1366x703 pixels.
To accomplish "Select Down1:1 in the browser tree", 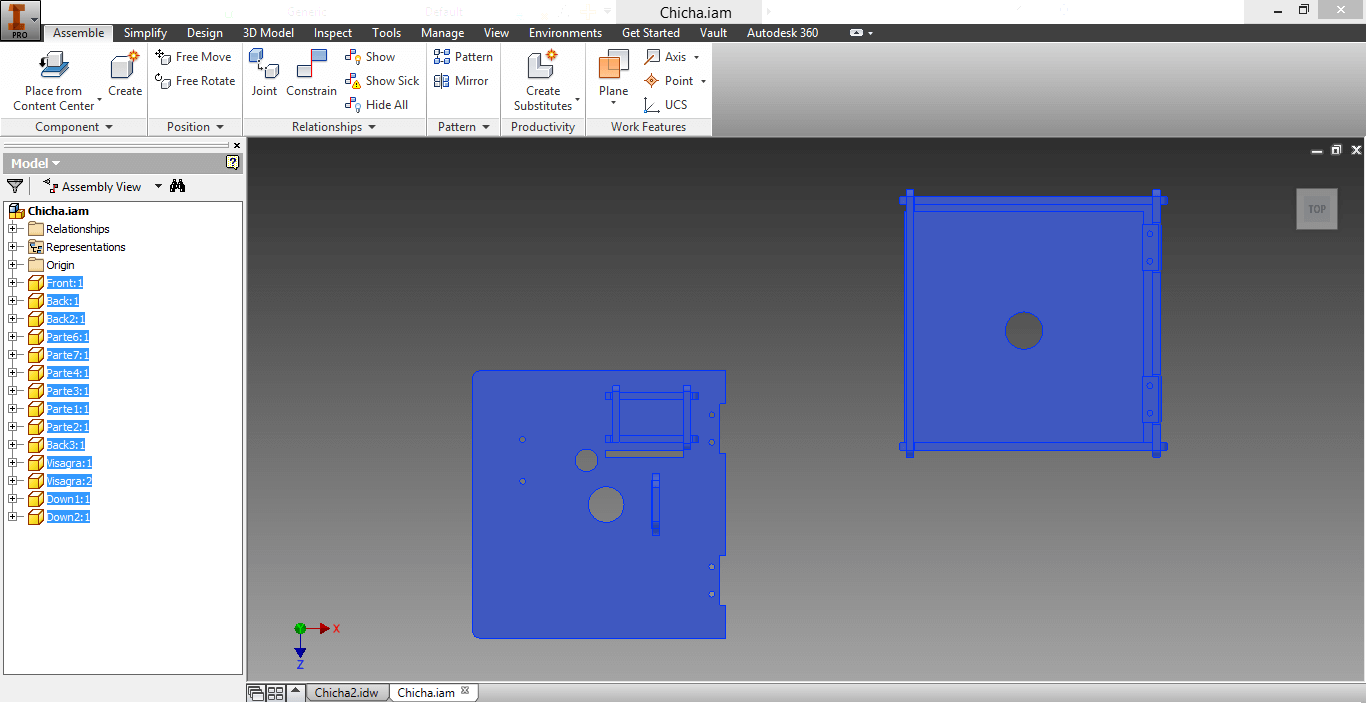I will click(68, 499).
